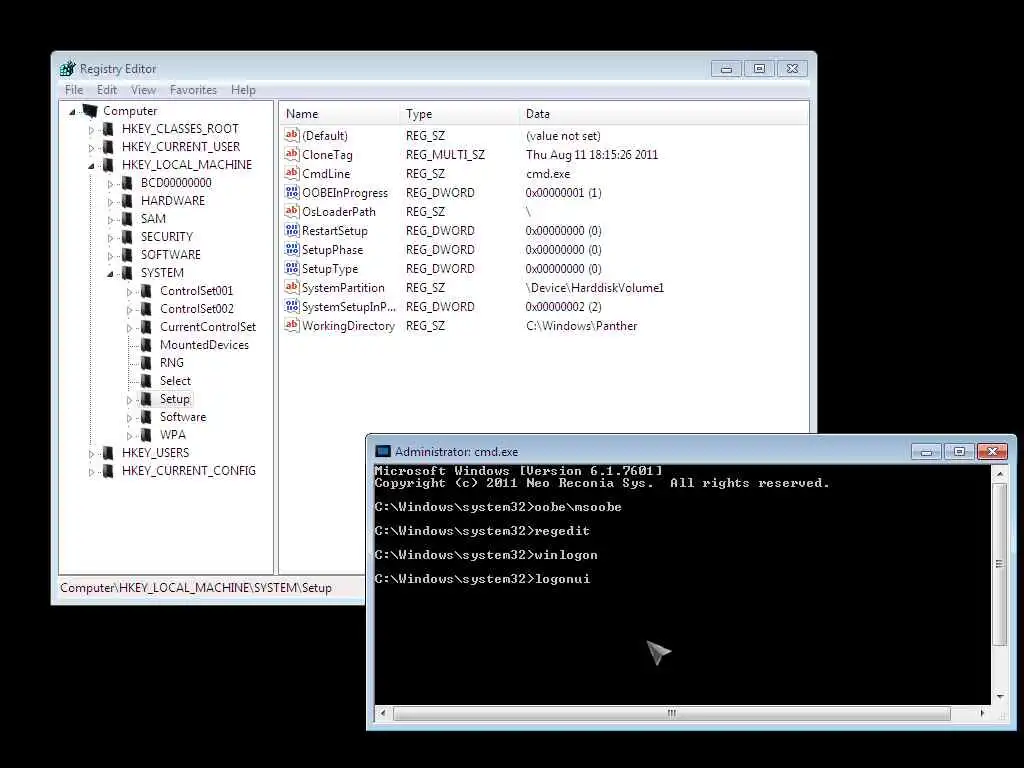Click the string icon beside WorkingDirectory
1024x768 pixels.
(292, 325)
